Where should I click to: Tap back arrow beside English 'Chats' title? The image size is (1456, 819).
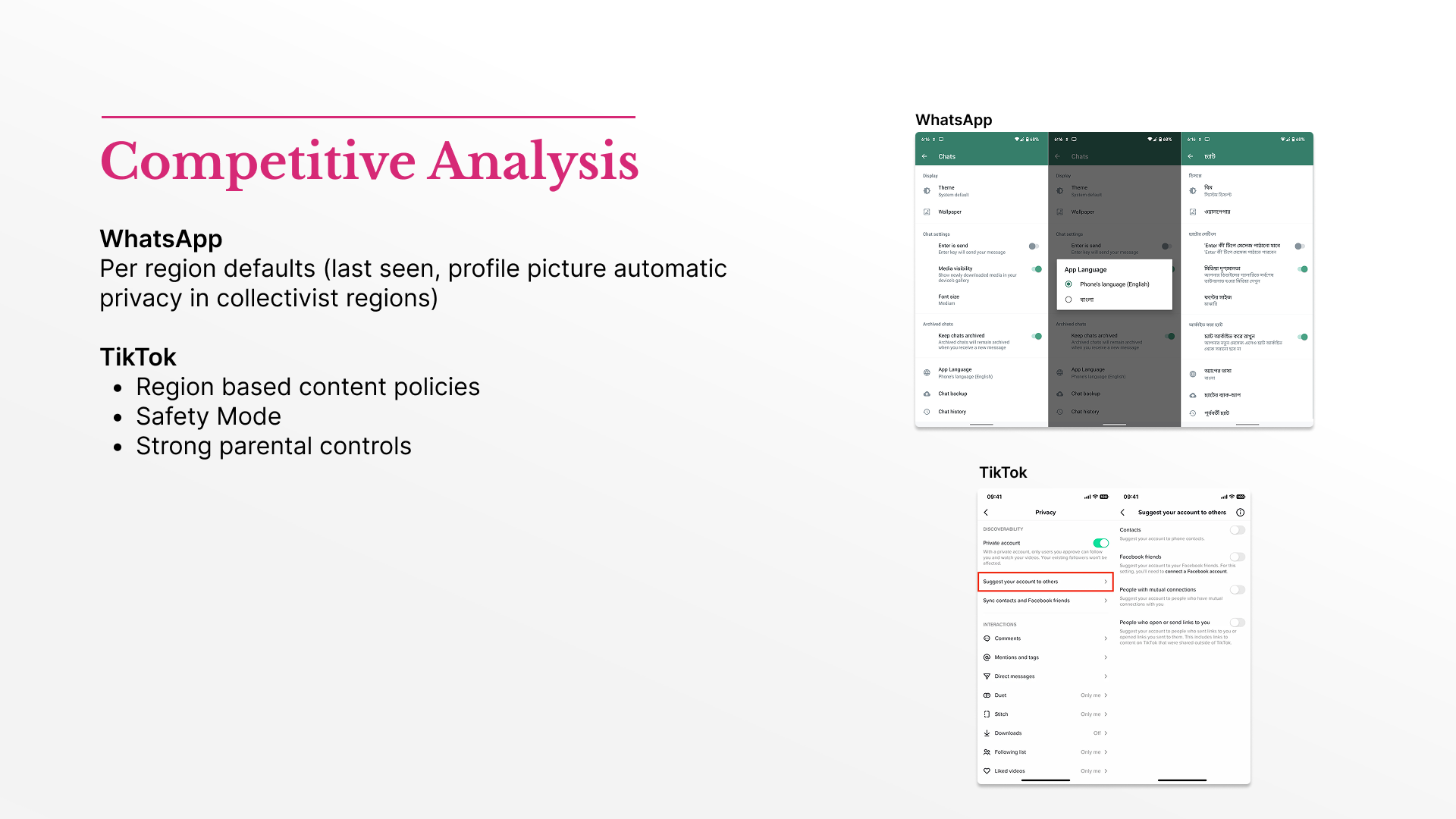pyautogui.click(x=924, y=156)
